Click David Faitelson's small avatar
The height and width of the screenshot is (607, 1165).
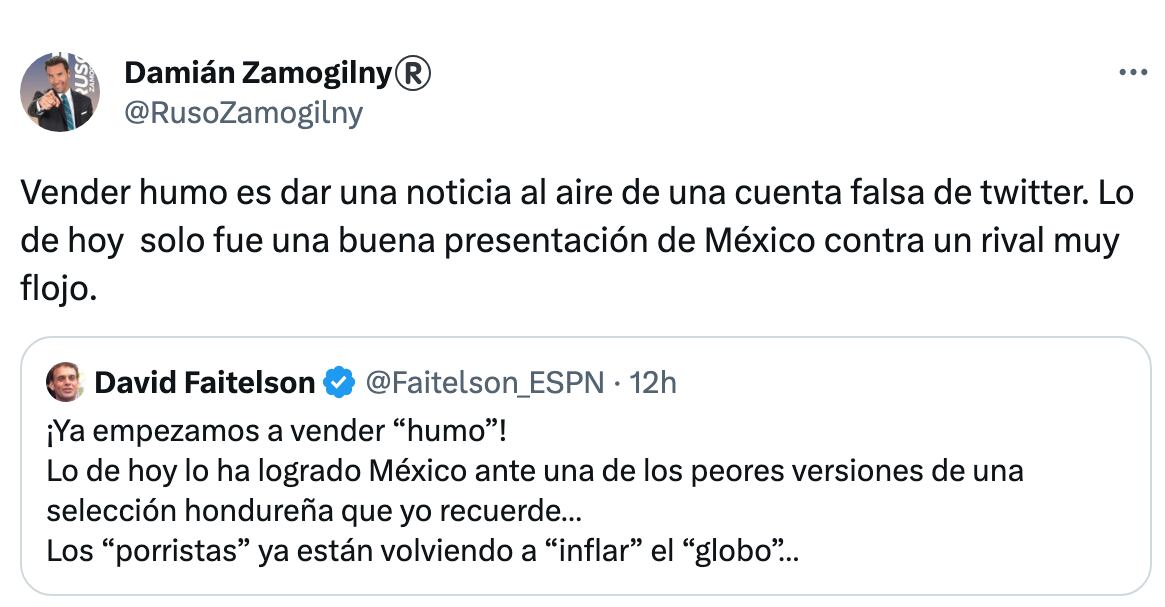pos(65,381)
